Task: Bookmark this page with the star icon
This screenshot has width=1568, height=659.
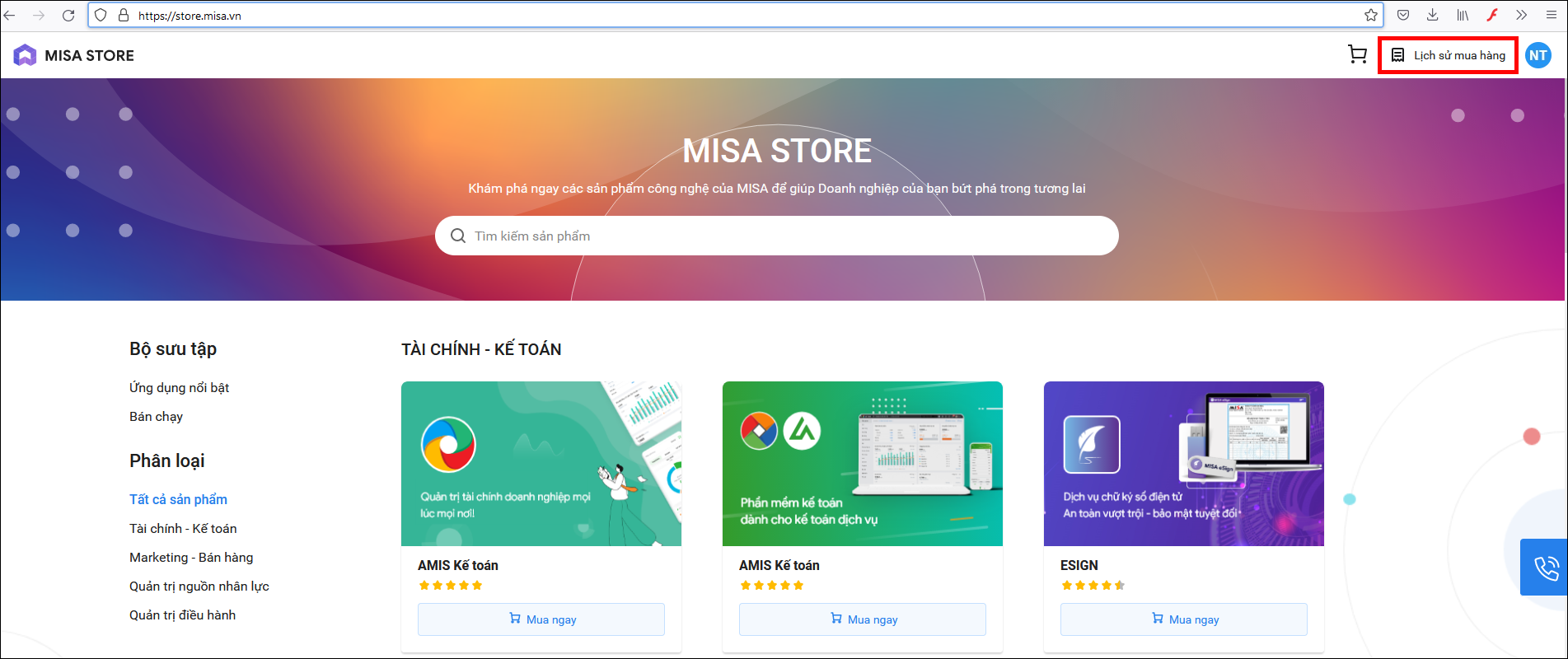Action: (1371, 16)
